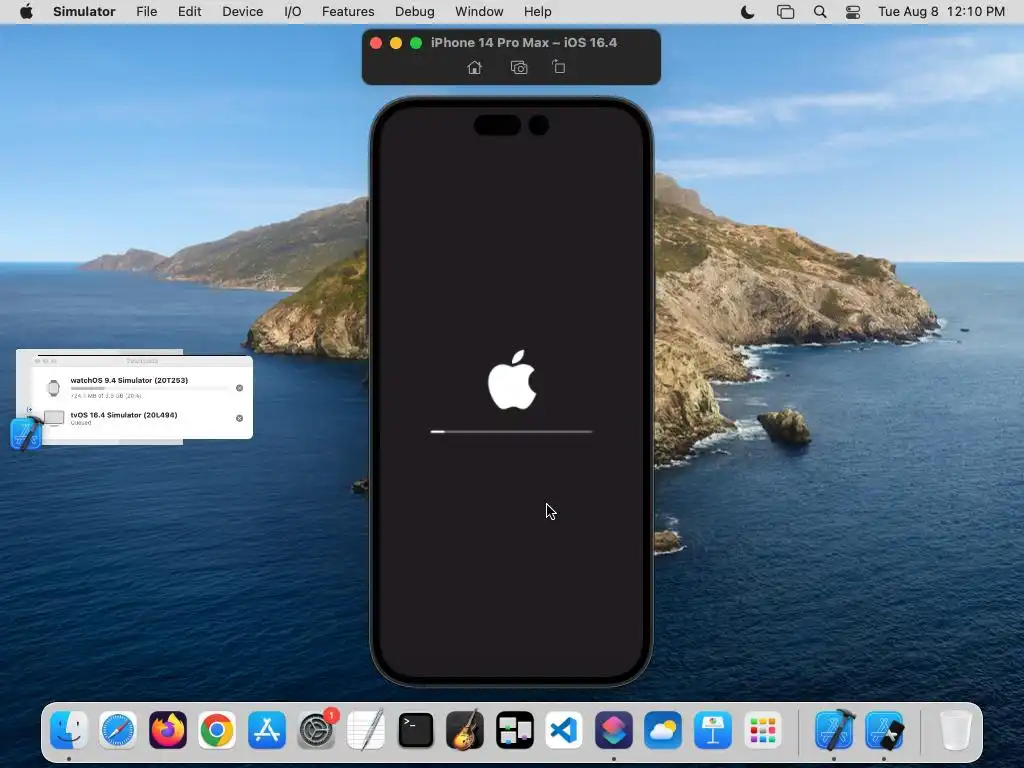Open Mission Control from the Dock
Viewport: 1024px width, 768px height.
coord(515,729)
